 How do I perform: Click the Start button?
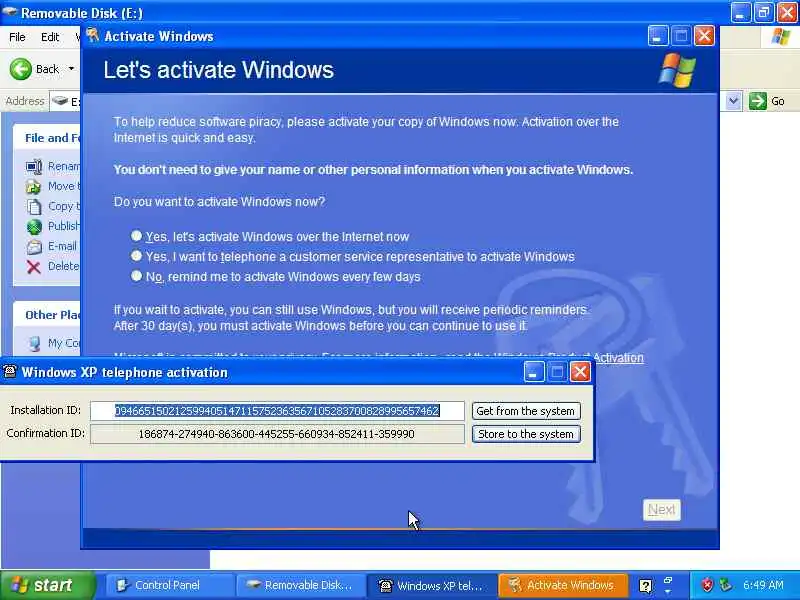pos(47,585)
